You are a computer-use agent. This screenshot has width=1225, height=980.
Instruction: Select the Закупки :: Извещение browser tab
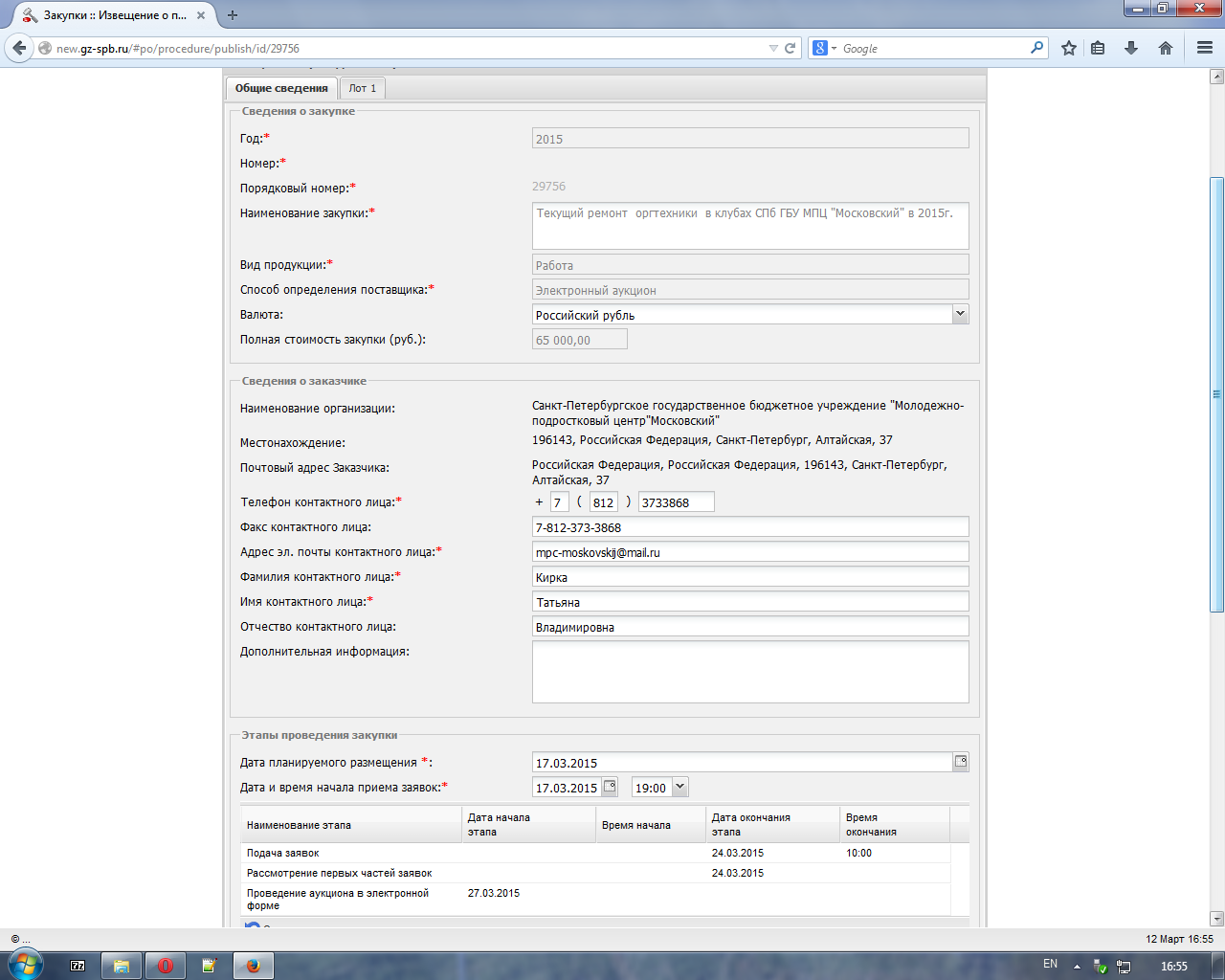tap(115, 15)
